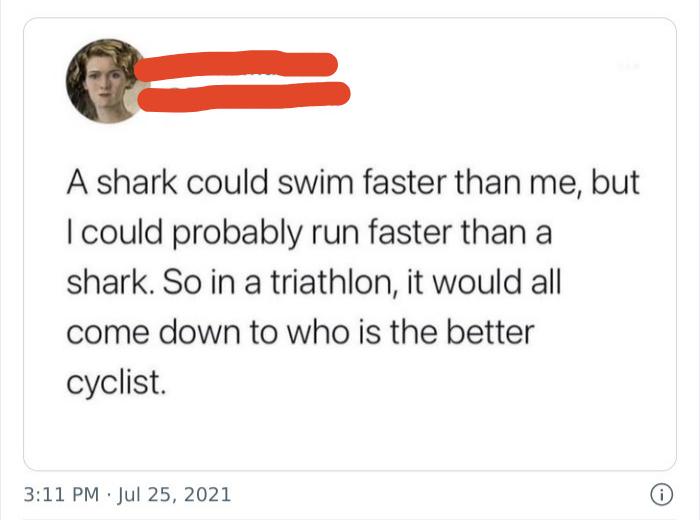Click the 3:11 PM time text
Screen dimensions: 700x520
(x=61, y=494)
